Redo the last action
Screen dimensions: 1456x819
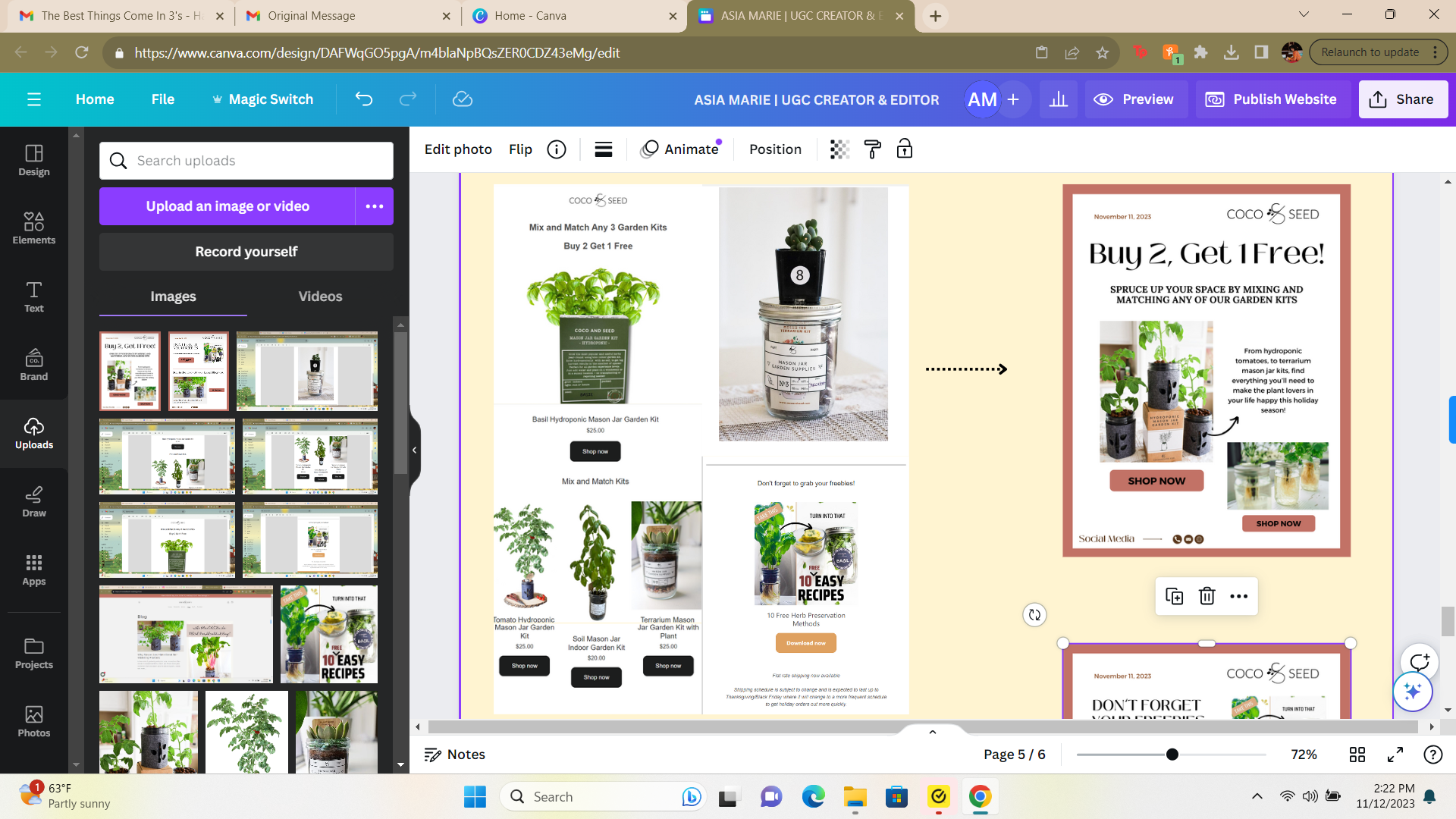tap(408, 99)
